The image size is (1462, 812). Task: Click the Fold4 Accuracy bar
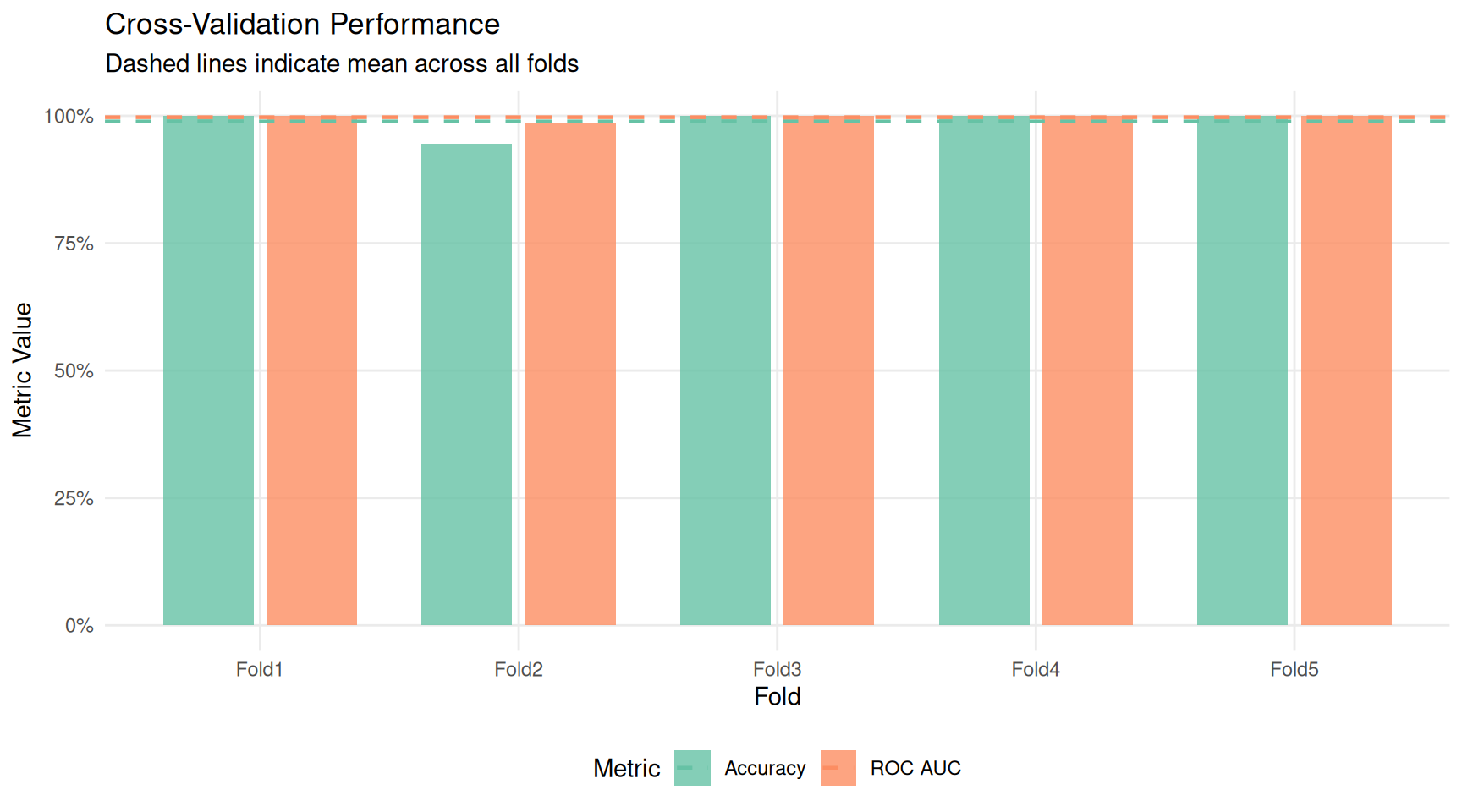[984, 372]
